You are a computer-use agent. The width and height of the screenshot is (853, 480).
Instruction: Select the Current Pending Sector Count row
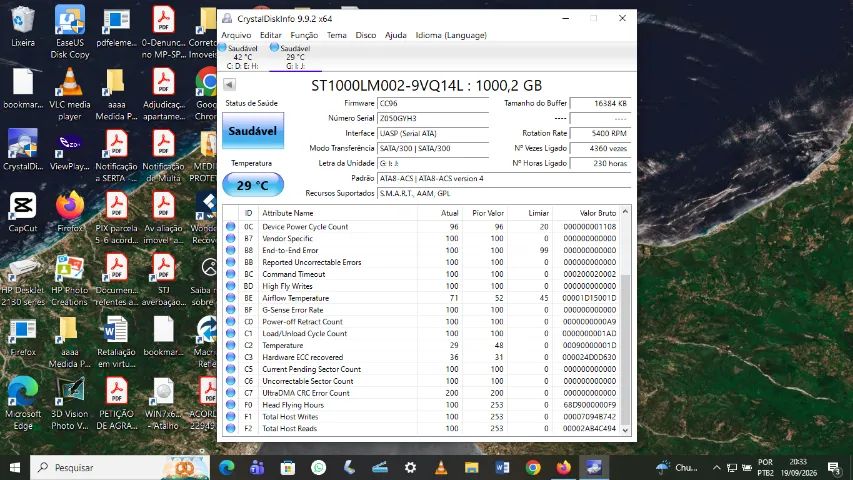click(421, 369)
